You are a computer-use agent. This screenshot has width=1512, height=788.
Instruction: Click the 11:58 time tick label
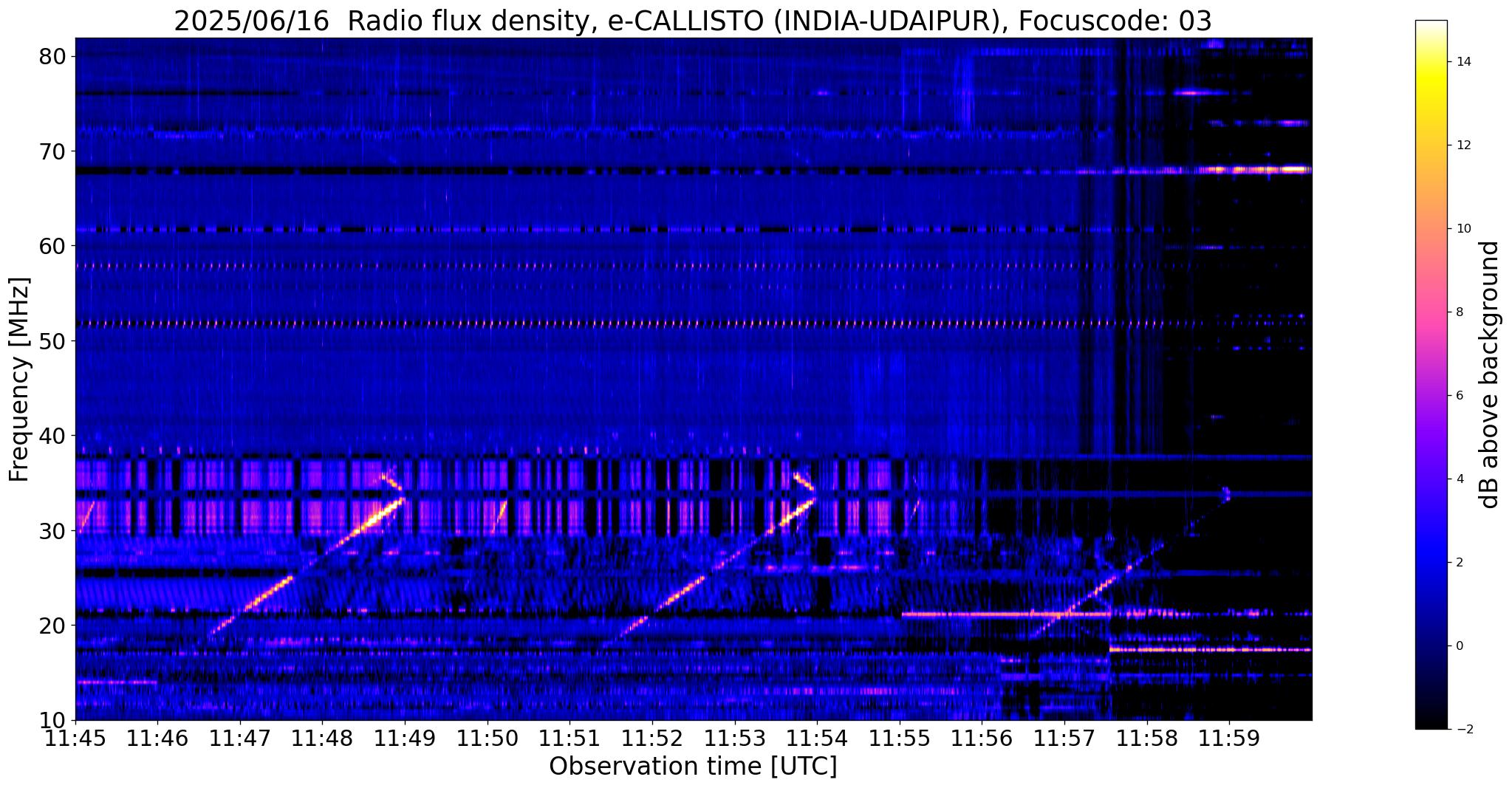[x=1146, y=739]
